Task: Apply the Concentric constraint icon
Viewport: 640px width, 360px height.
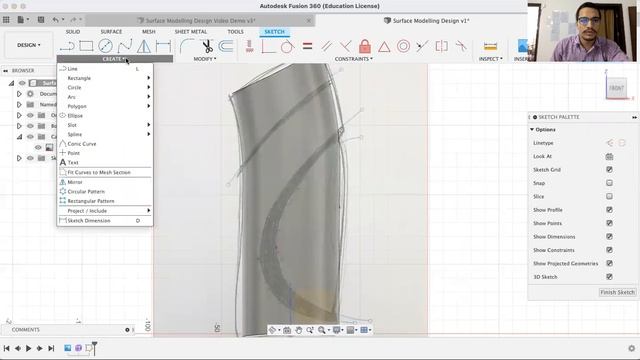Action: [x=403, y=46]
